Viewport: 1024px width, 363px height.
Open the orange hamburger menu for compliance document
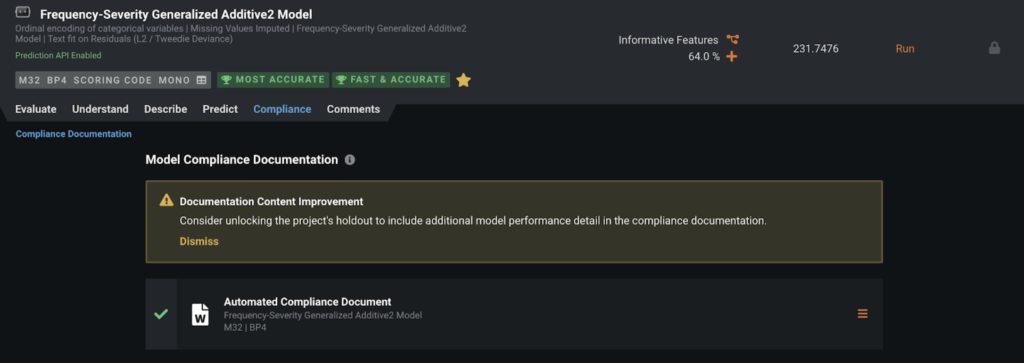(863, 314)
